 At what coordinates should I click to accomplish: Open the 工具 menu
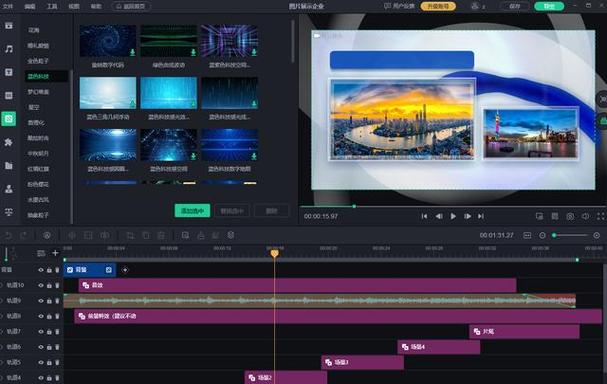coord(52,6)
